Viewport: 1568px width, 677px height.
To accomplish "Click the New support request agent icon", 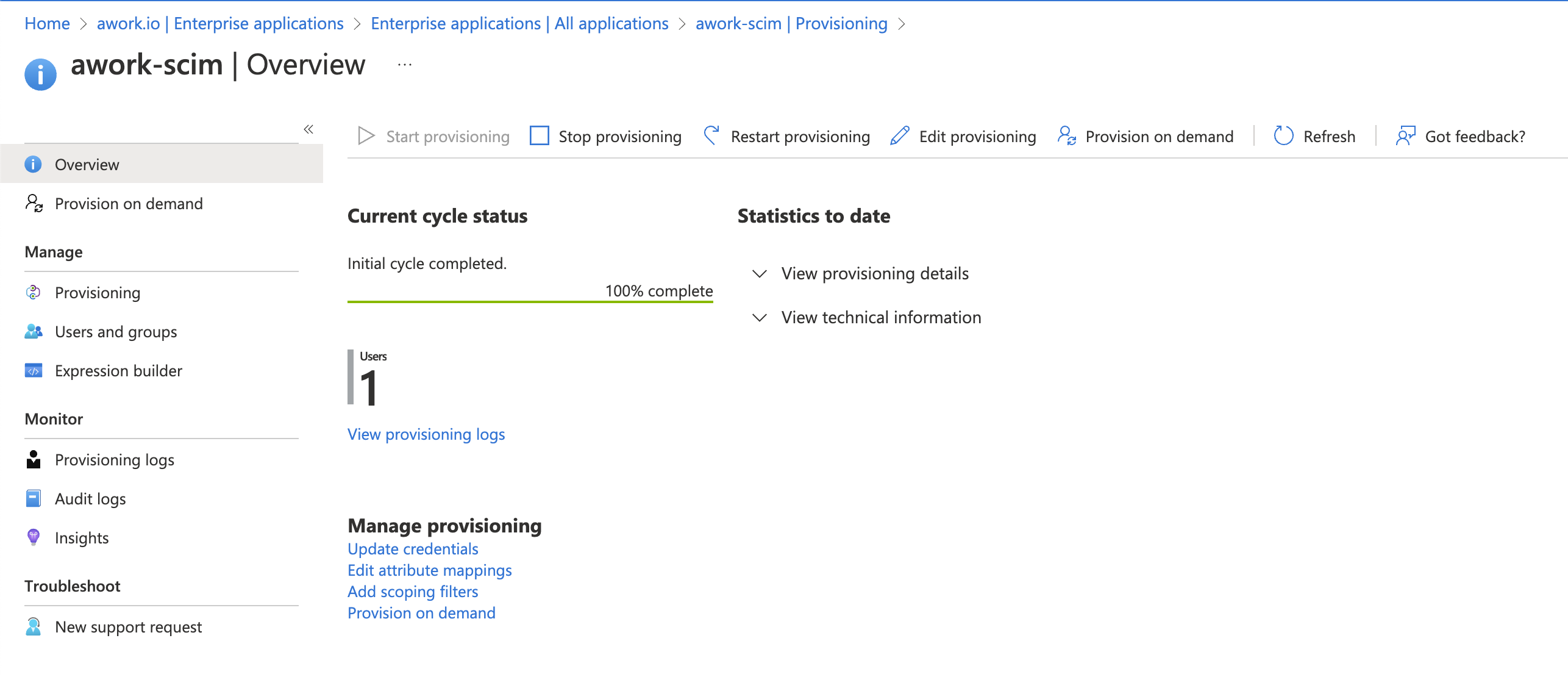I will (34, 626).
